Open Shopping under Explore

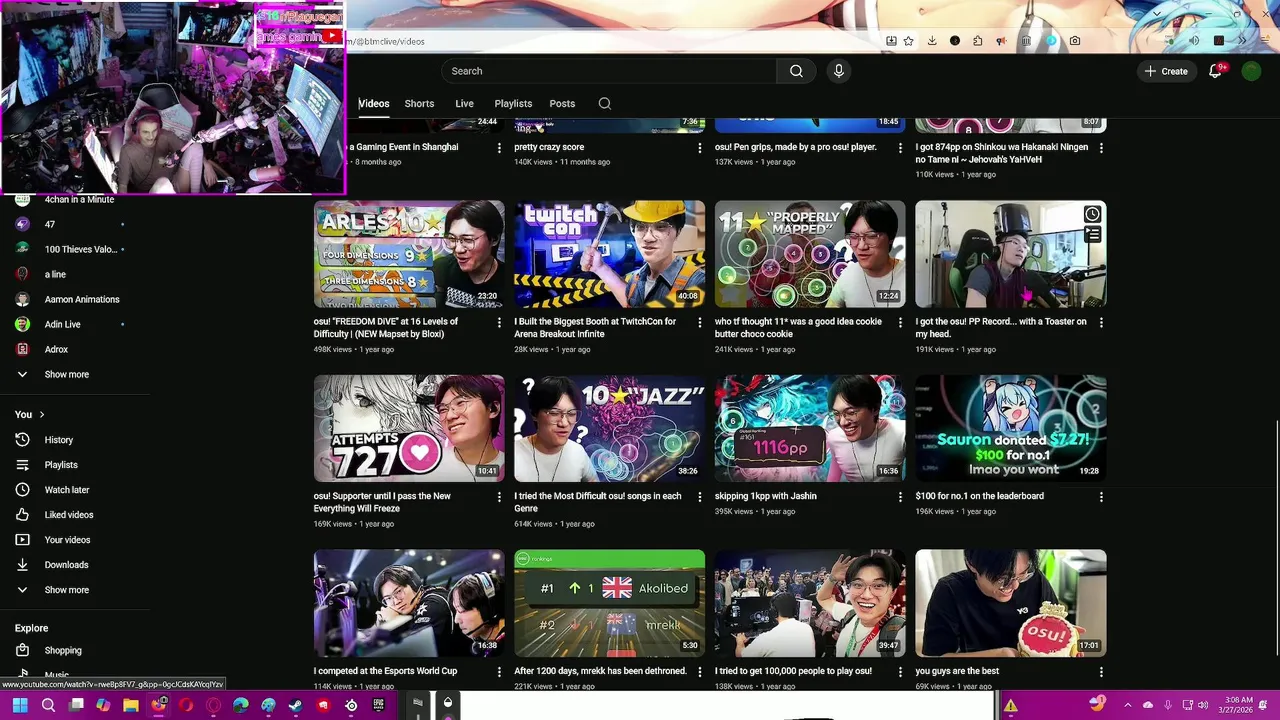63,650
